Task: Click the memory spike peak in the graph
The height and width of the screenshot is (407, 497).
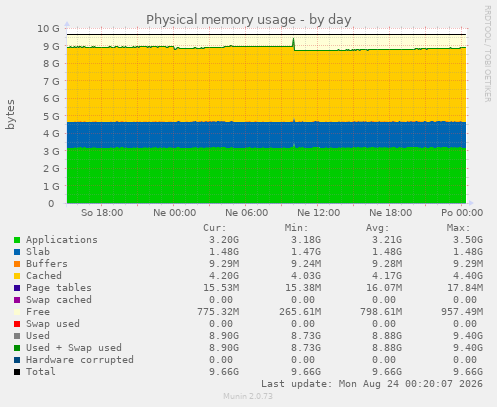Action: pos(293,39)
